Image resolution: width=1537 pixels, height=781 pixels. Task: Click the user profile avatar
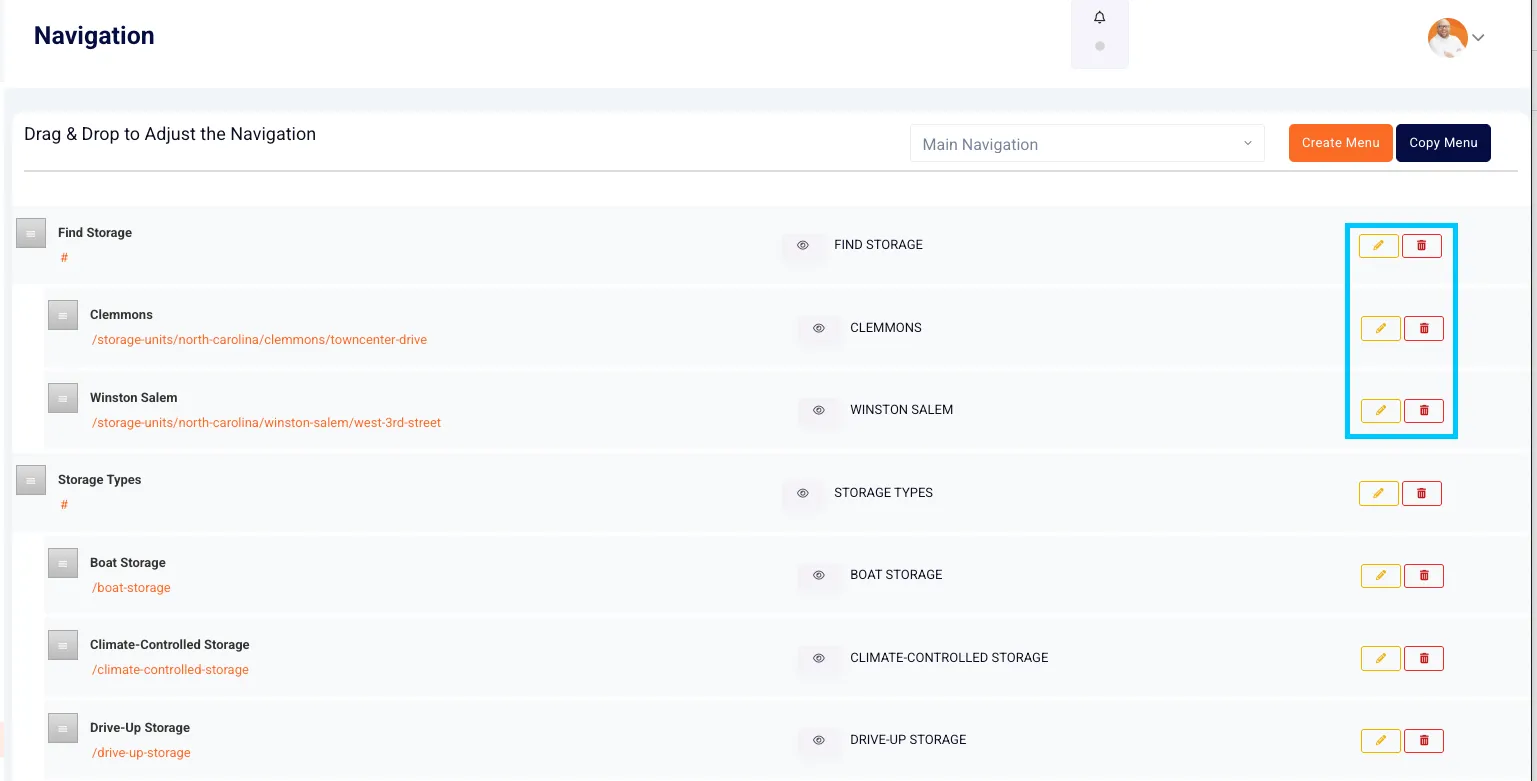pos(1447,38)
